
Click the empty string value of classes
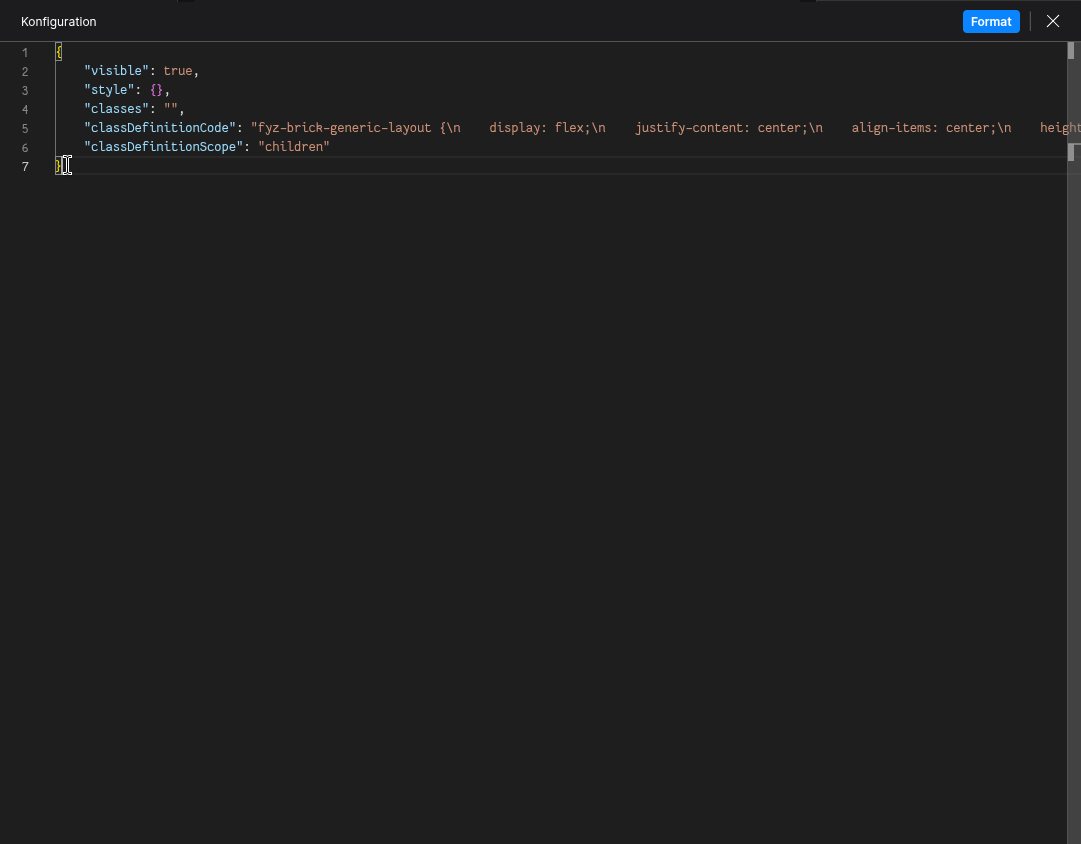pyautogui.click(x=171, y=108)
